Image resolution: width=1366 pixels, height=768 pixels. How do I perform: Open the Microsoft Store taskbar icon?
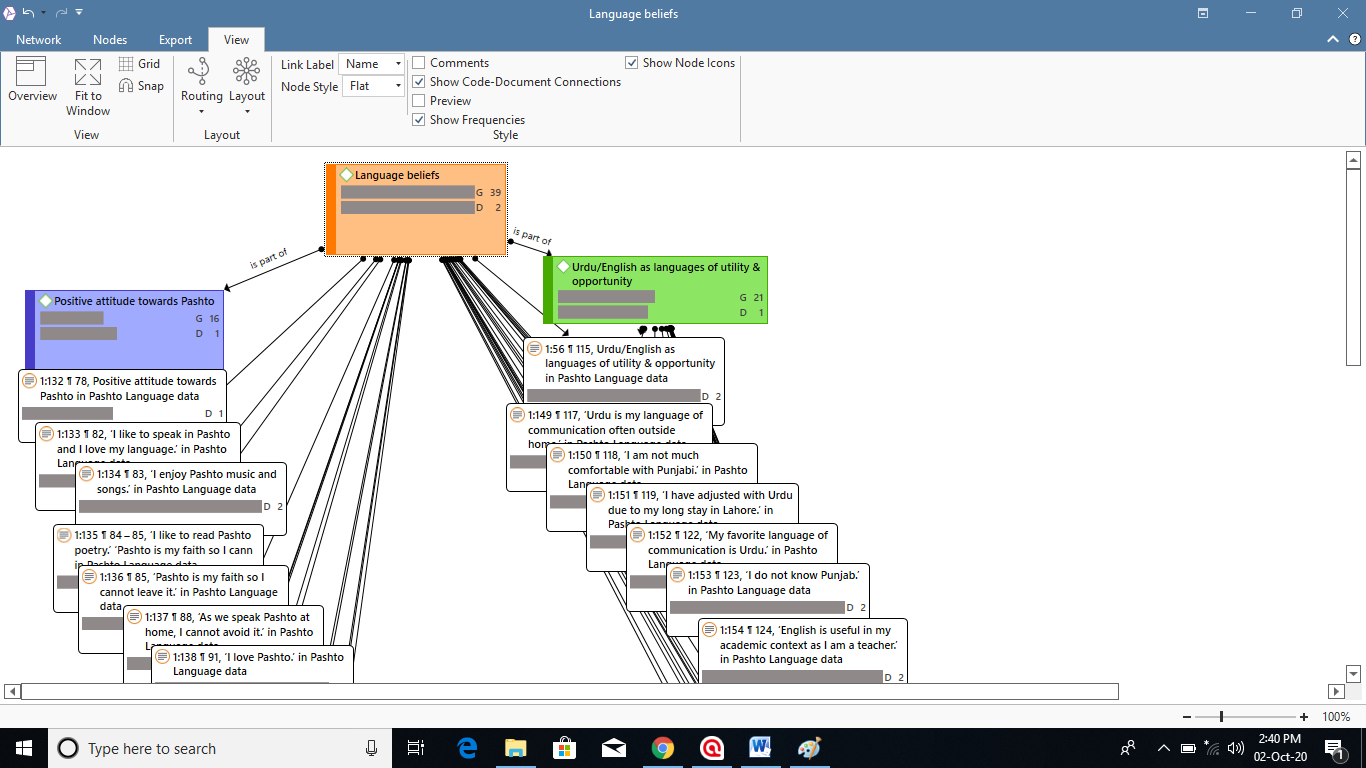(x=564, y=748)
